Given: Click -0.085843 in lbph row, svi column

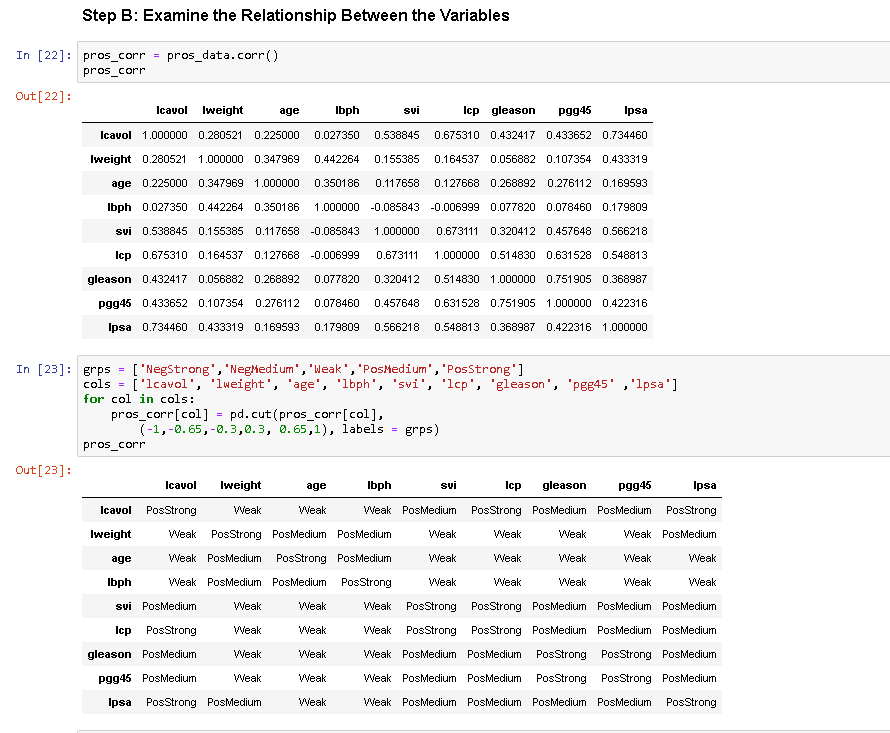Looking at the screenshot, I should click(x=395, y=207).
